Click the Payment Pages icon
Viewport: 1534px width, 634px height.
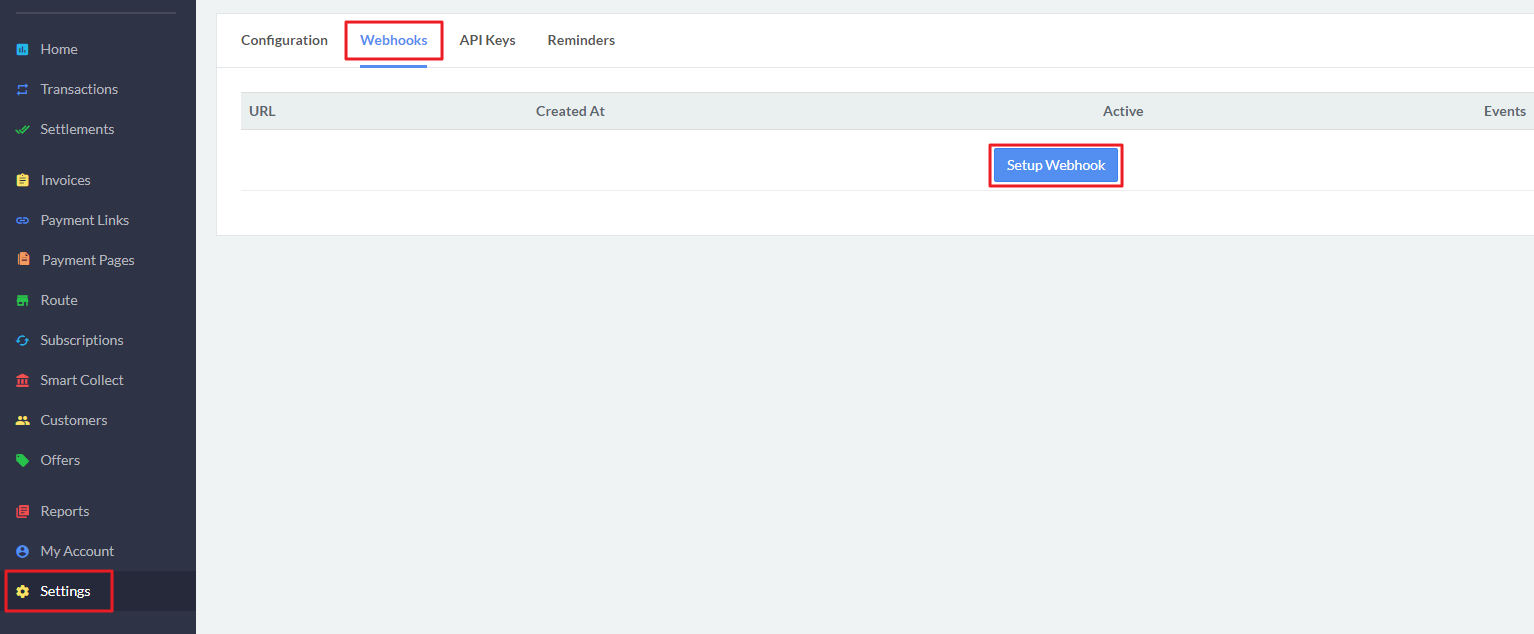23,260
